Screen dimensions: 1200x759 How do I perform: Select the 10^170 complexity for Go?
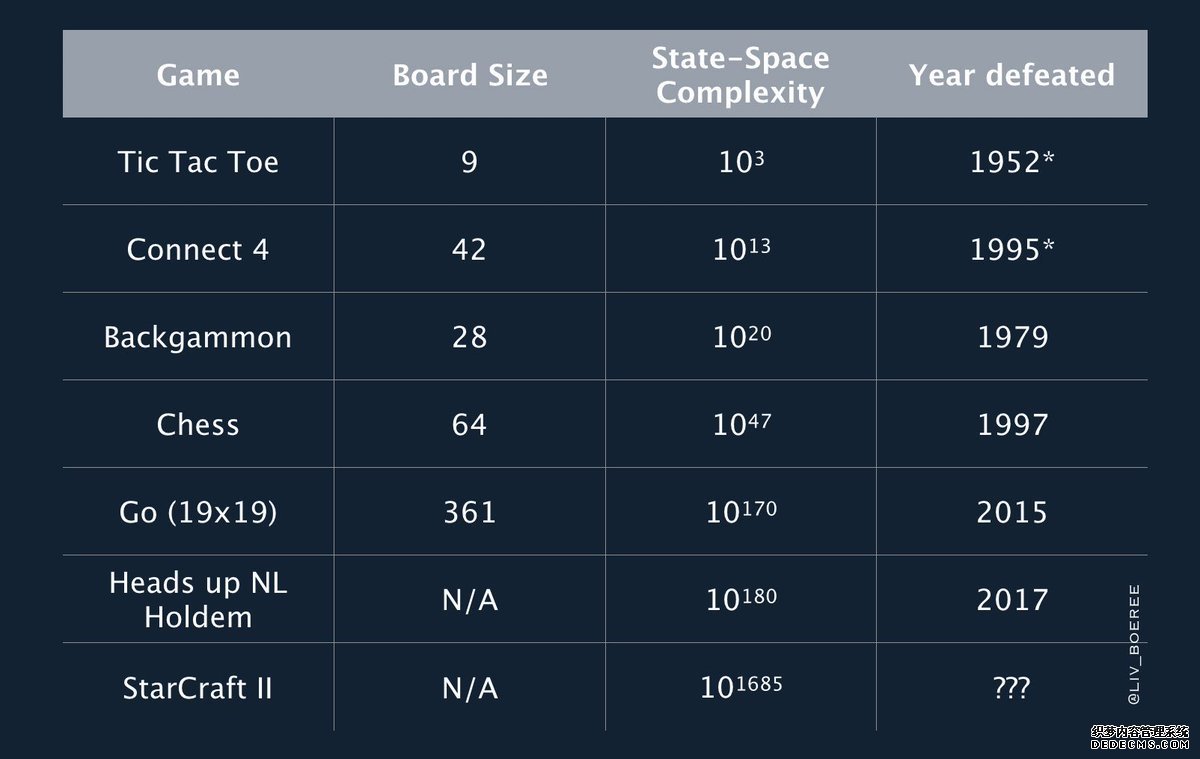[x=741, y=511]
